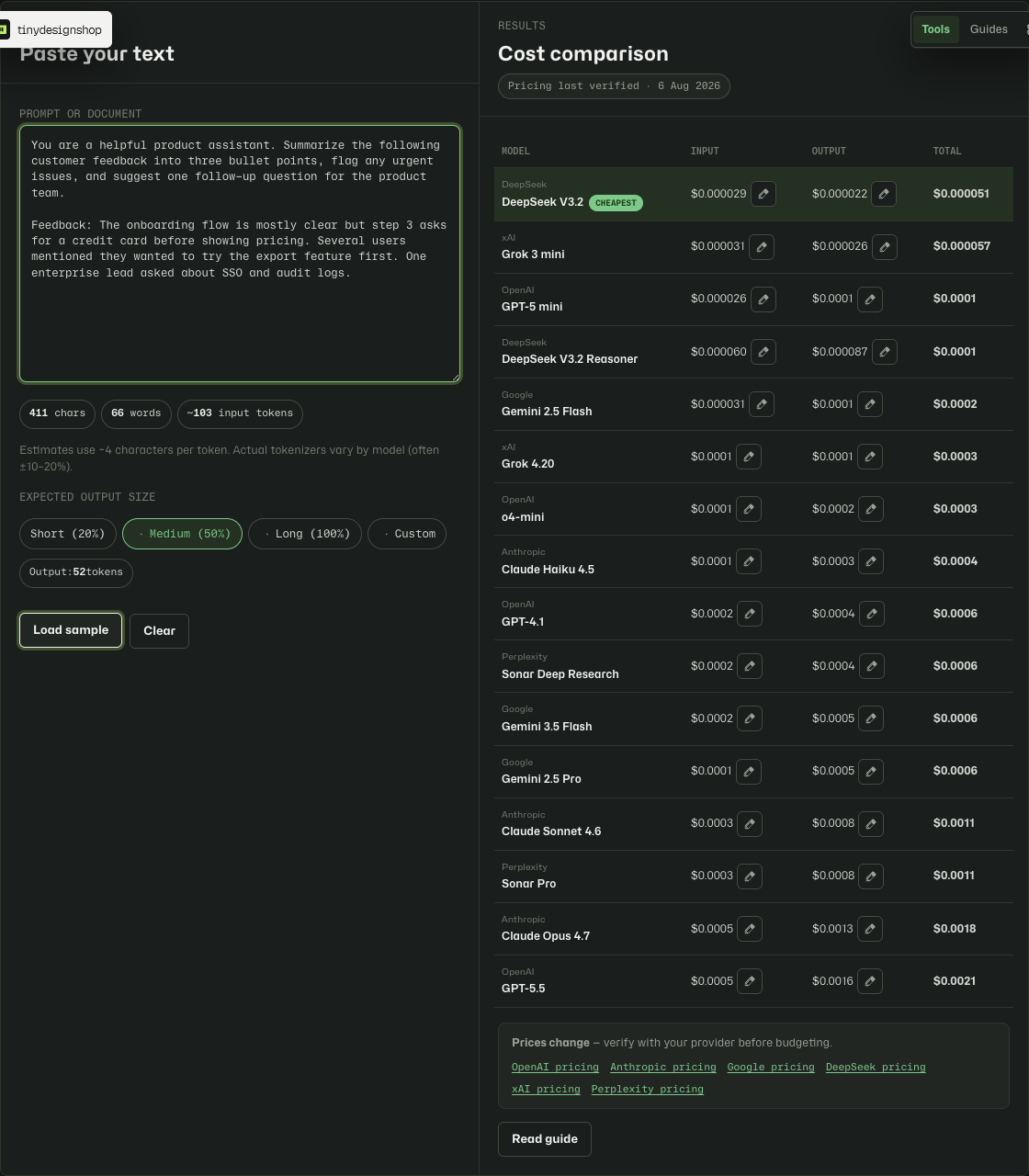Edit GPT-4.1 input price
The height and width of the screenshot is (1176, 1029).
[x=750, y=614]
